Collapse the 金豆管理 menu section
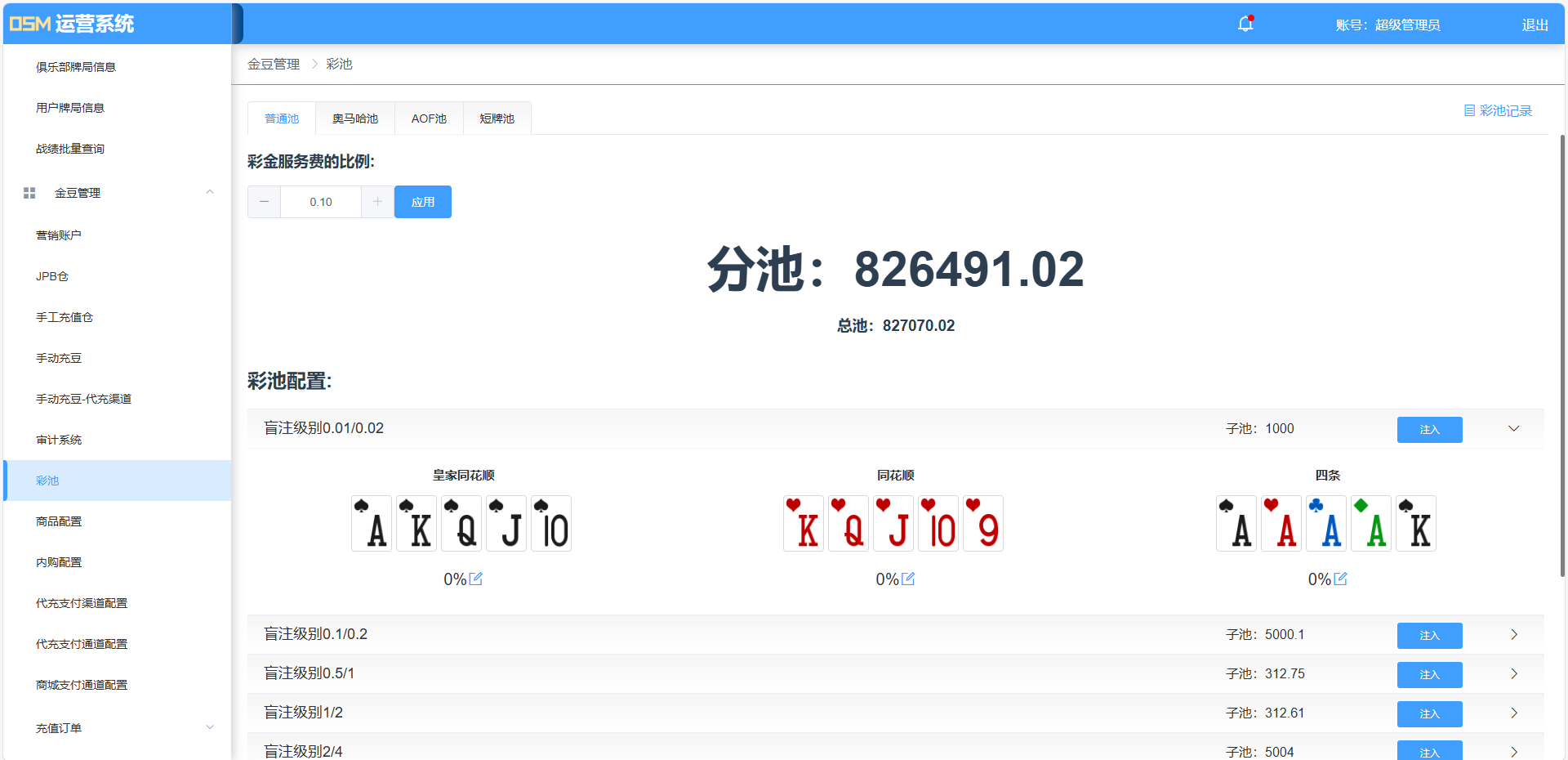 pyautogui.click(x=210, y=192)
